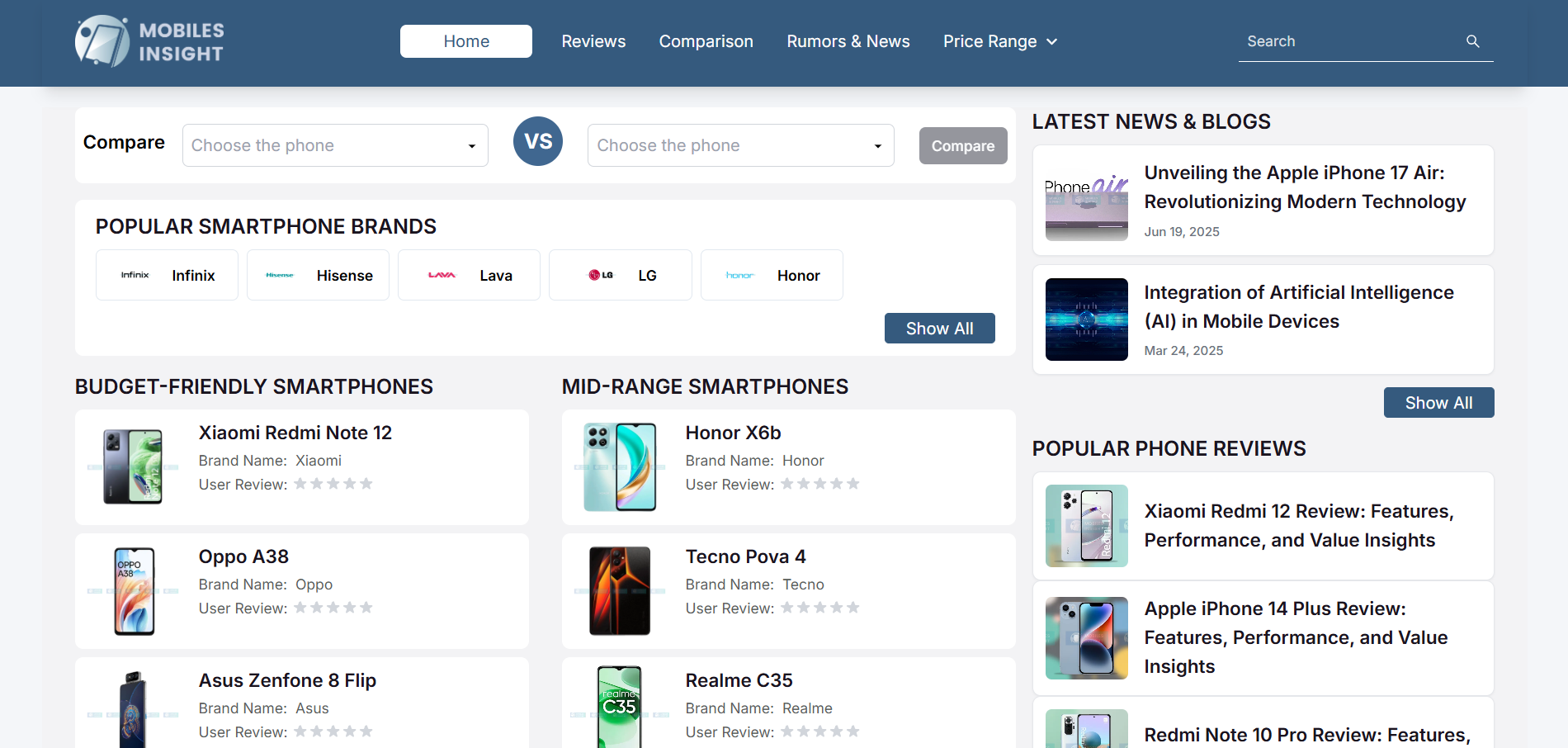Open Xiaomi Redmi Note 12 phone image
Screen dimensions: 1568x748
coord(133,467)
